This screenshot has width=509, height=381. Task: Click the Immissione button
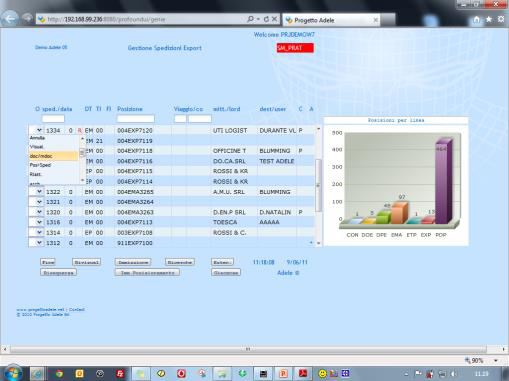[133, 262]
